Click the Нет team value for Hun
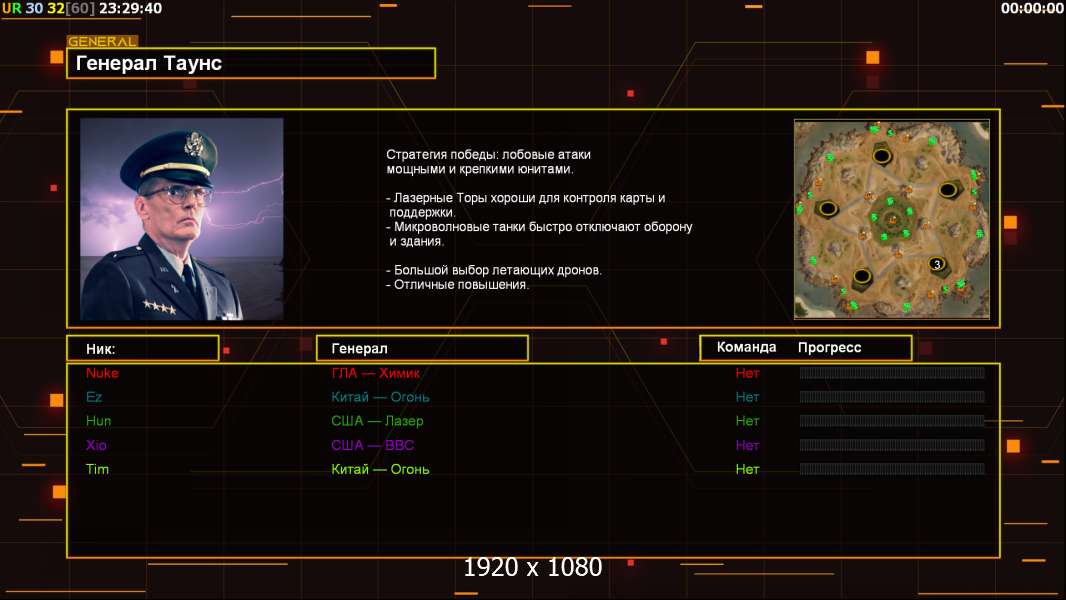Screen dimensions: 1066x600 click(x=747, y=421)
